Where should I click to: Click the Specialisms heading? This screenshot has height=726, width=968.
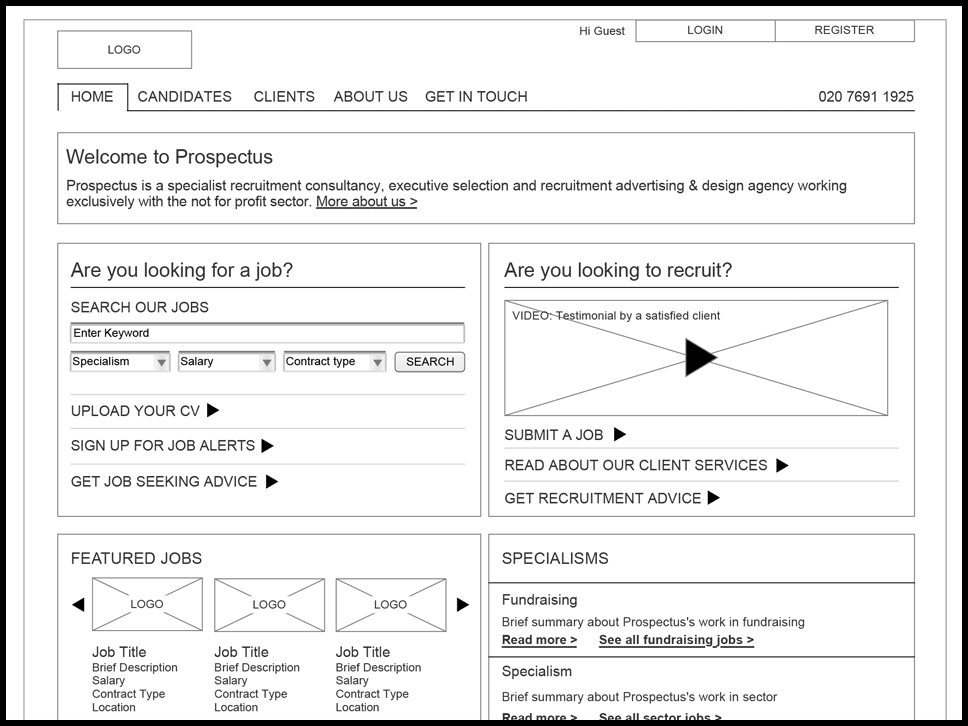pos(555,558)
